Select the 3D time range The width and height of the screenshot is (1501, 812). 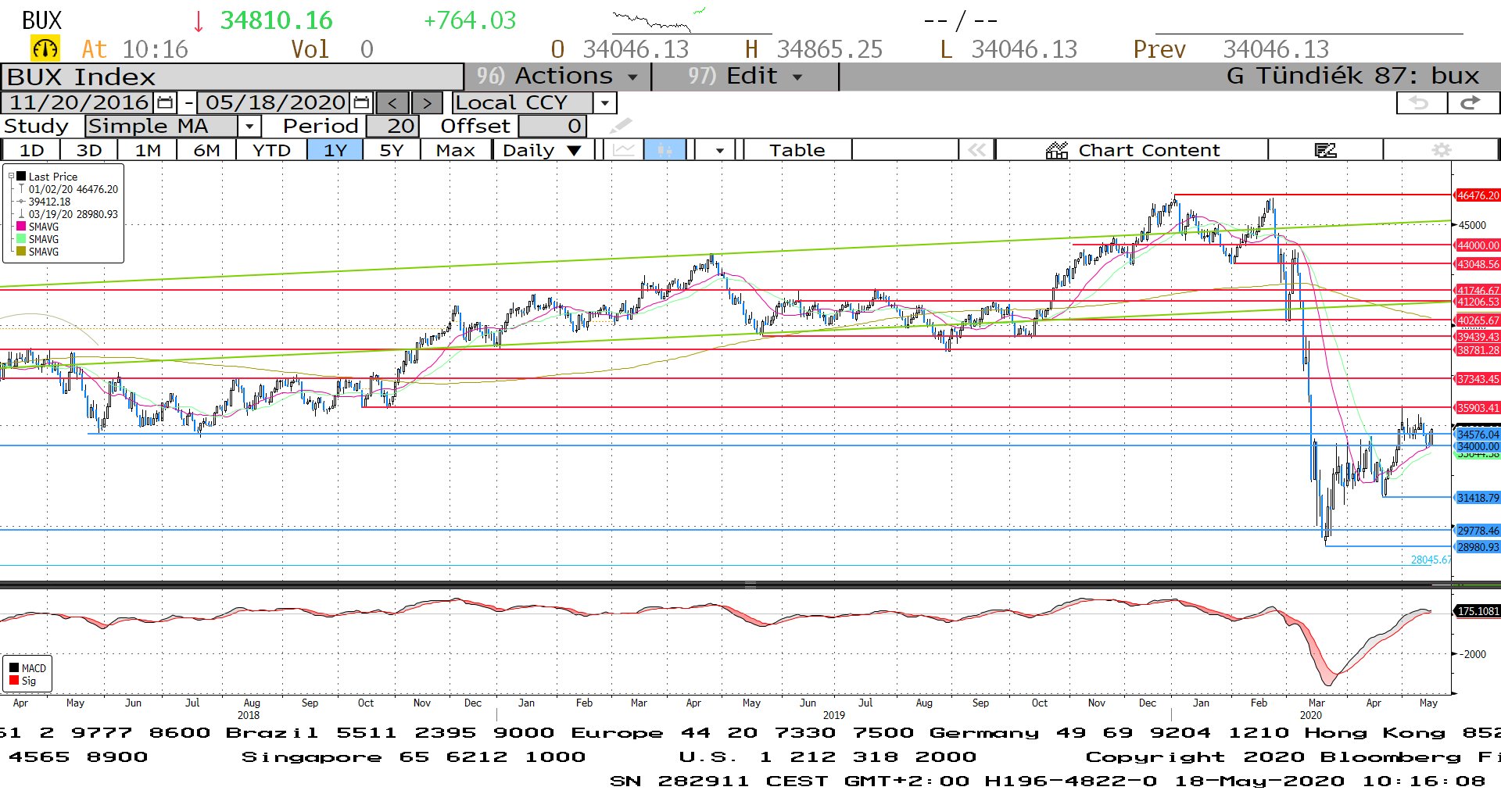(89, 150)
